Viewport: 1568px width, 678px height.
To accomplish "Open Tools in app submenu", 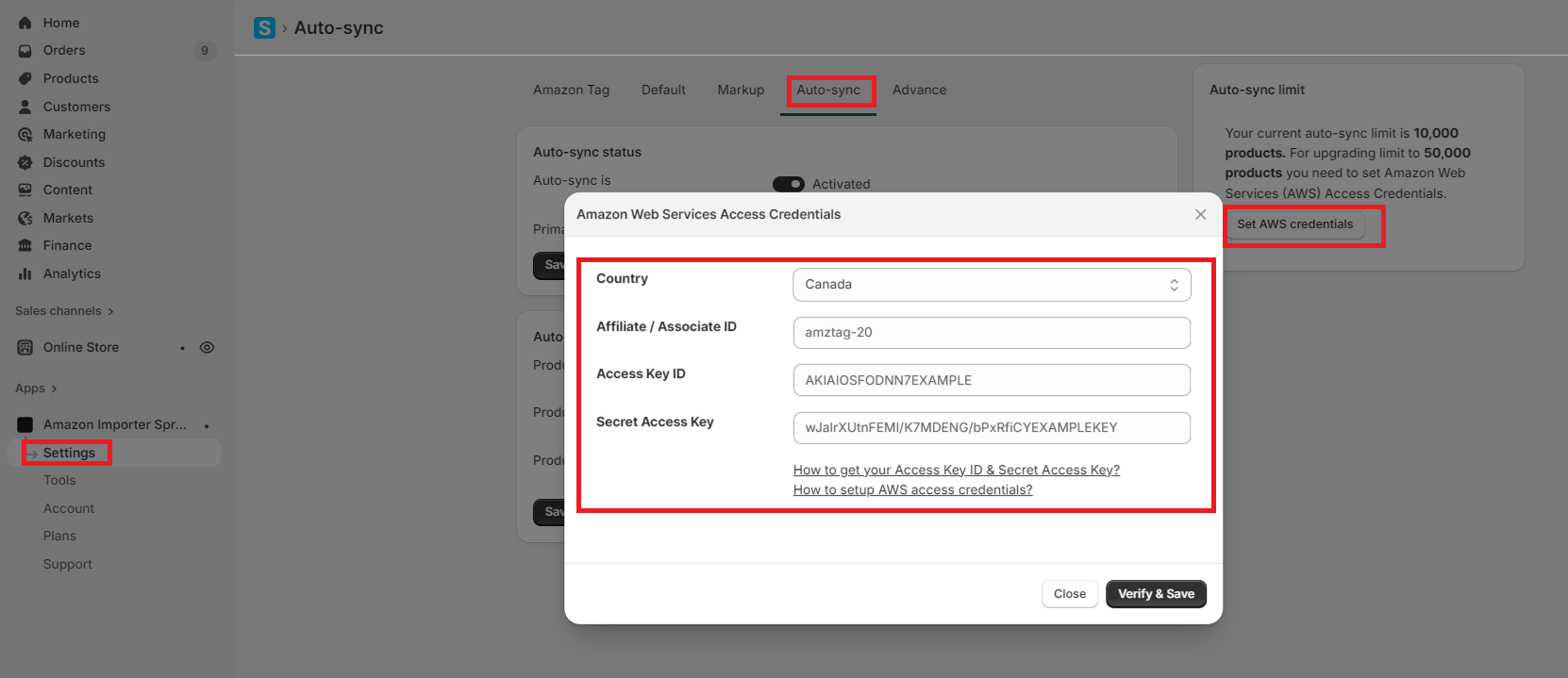I will (x=59, y=480).
